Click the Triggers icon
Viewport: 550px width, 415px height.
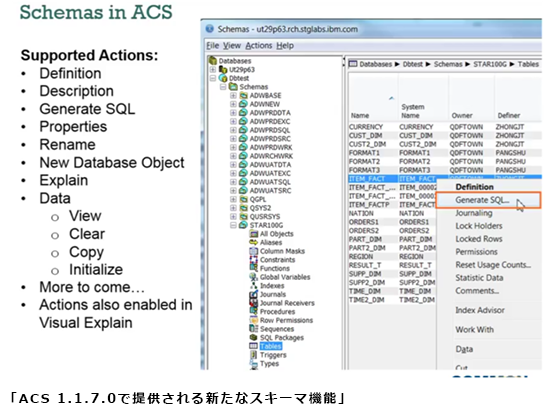(254, 355)
